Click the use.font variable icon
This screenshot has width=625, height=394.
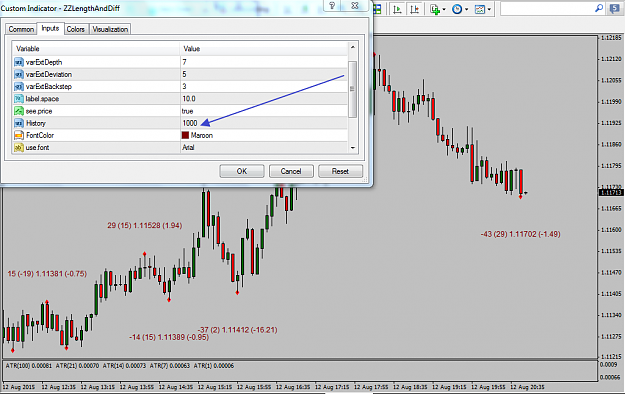pos(19,148)
